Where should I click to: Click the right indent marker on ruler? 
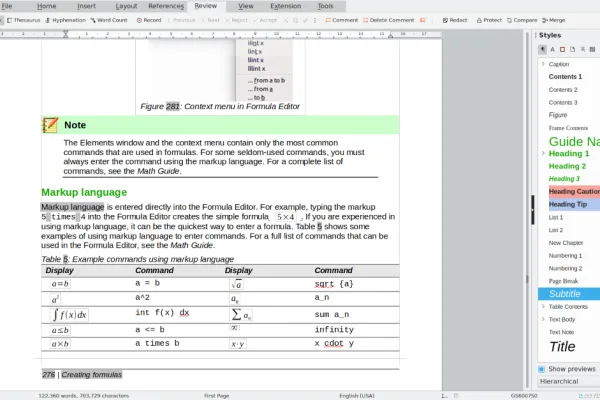coord(390,36)
